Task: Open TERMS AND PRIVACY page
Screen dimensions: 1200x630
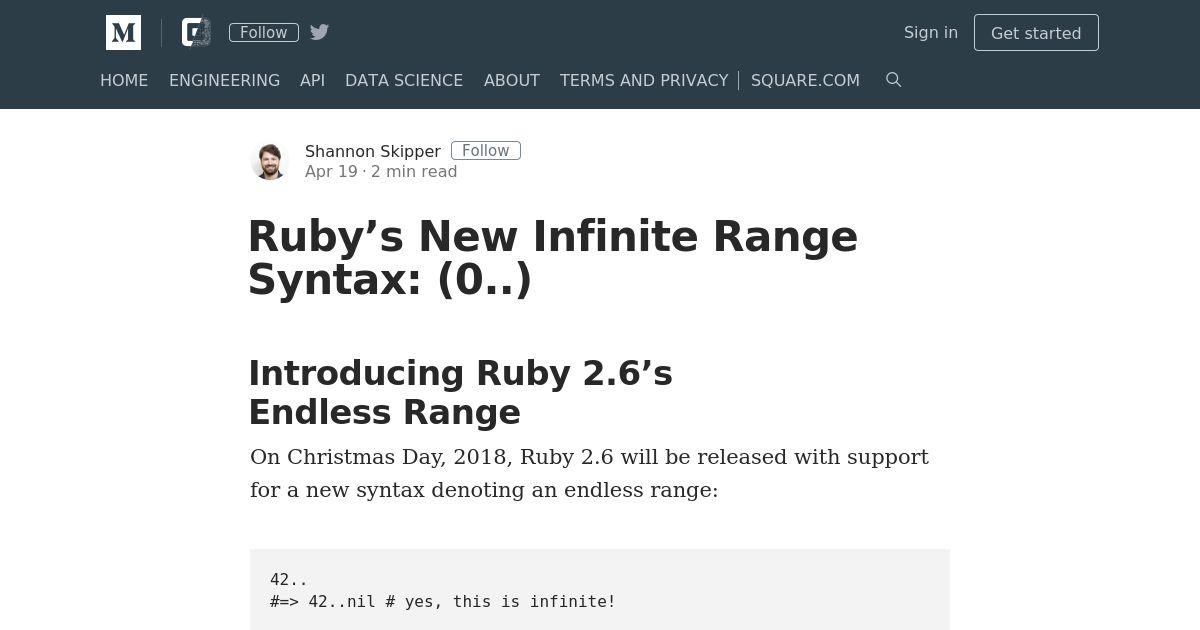Action: coord(644,80)
